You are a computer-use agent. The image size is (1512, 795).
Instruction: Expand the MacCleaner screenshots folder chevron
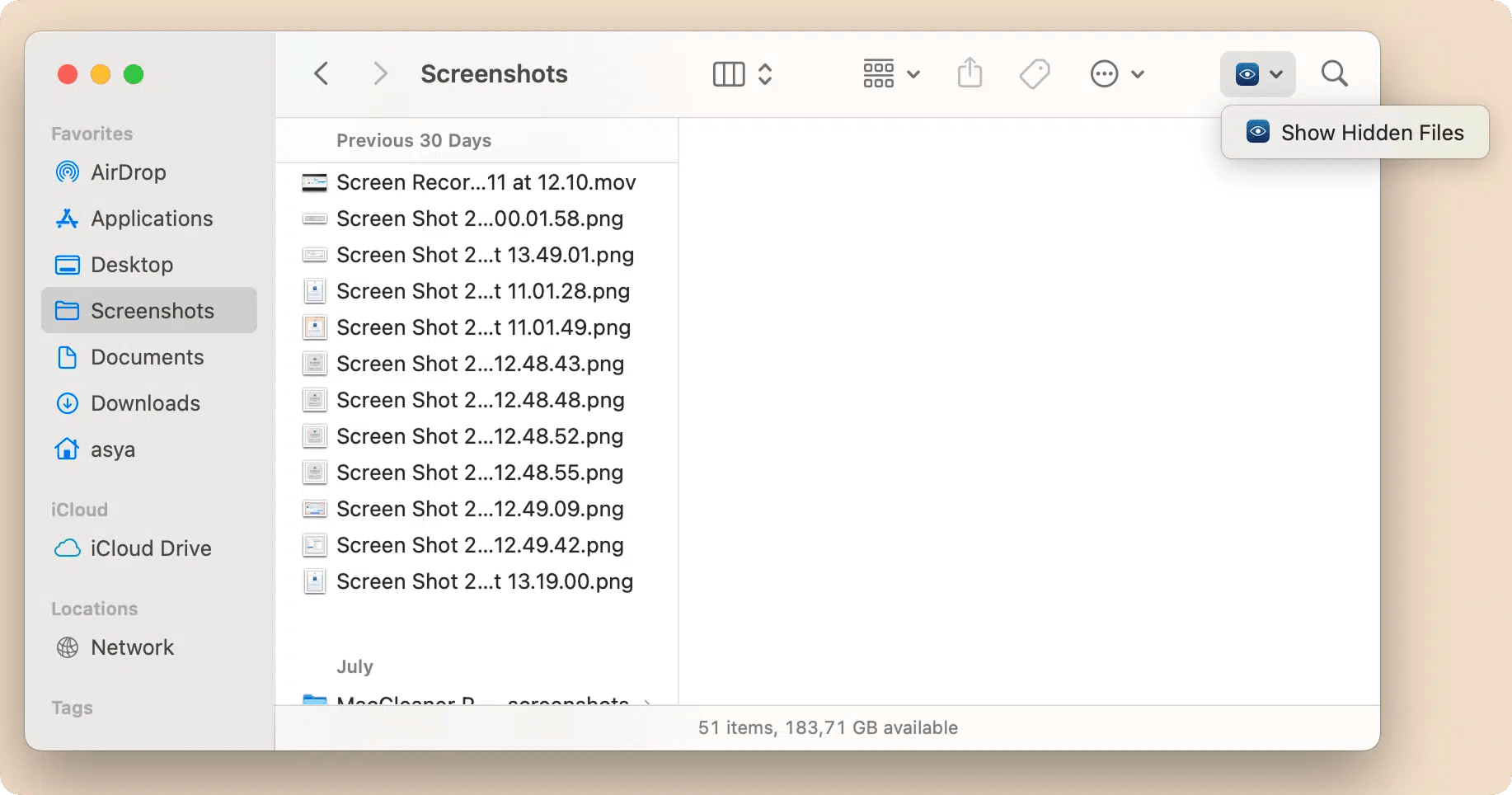coord(649,702)
